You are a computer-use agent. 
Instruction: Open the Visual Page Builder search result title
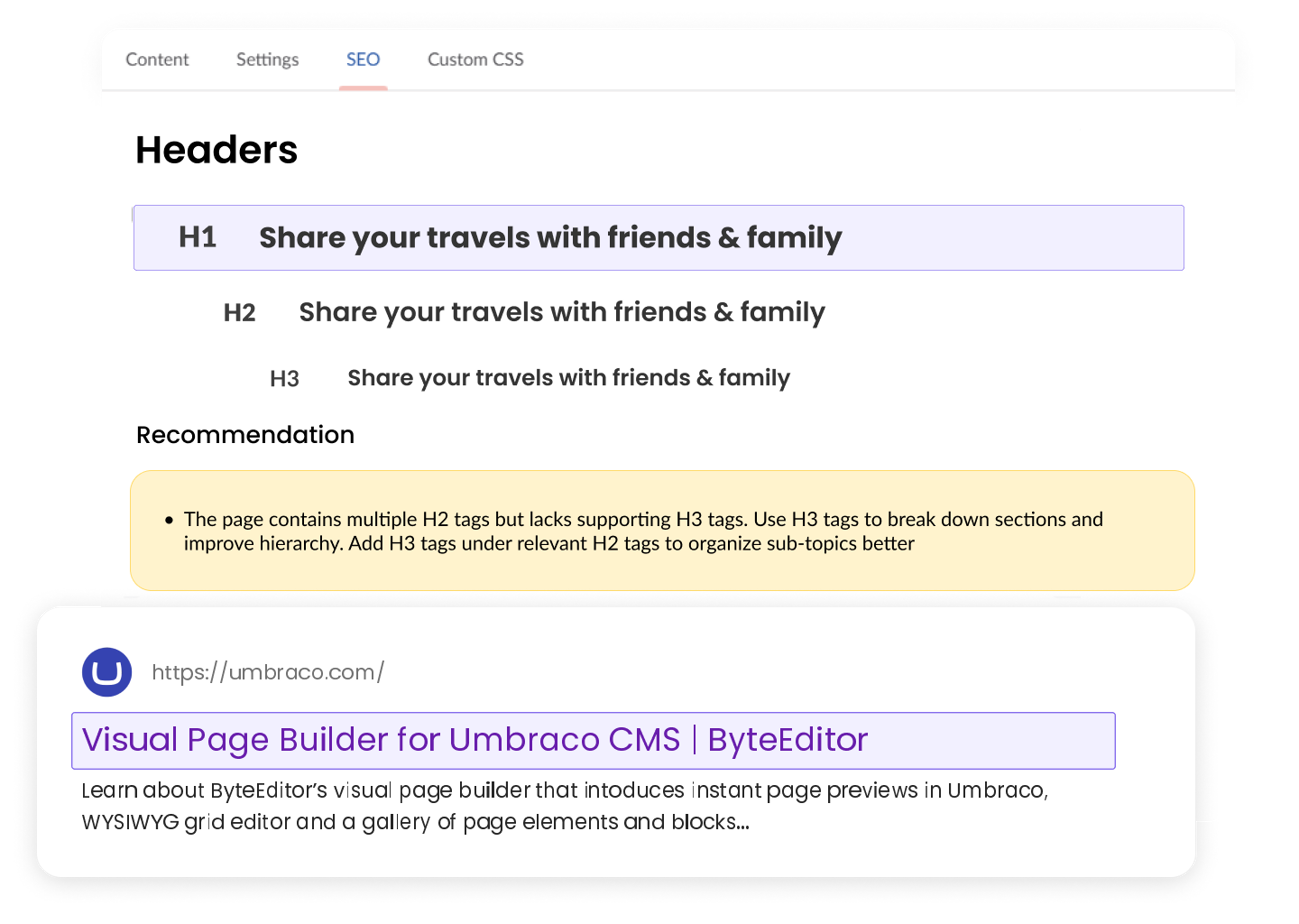point(474,740)
